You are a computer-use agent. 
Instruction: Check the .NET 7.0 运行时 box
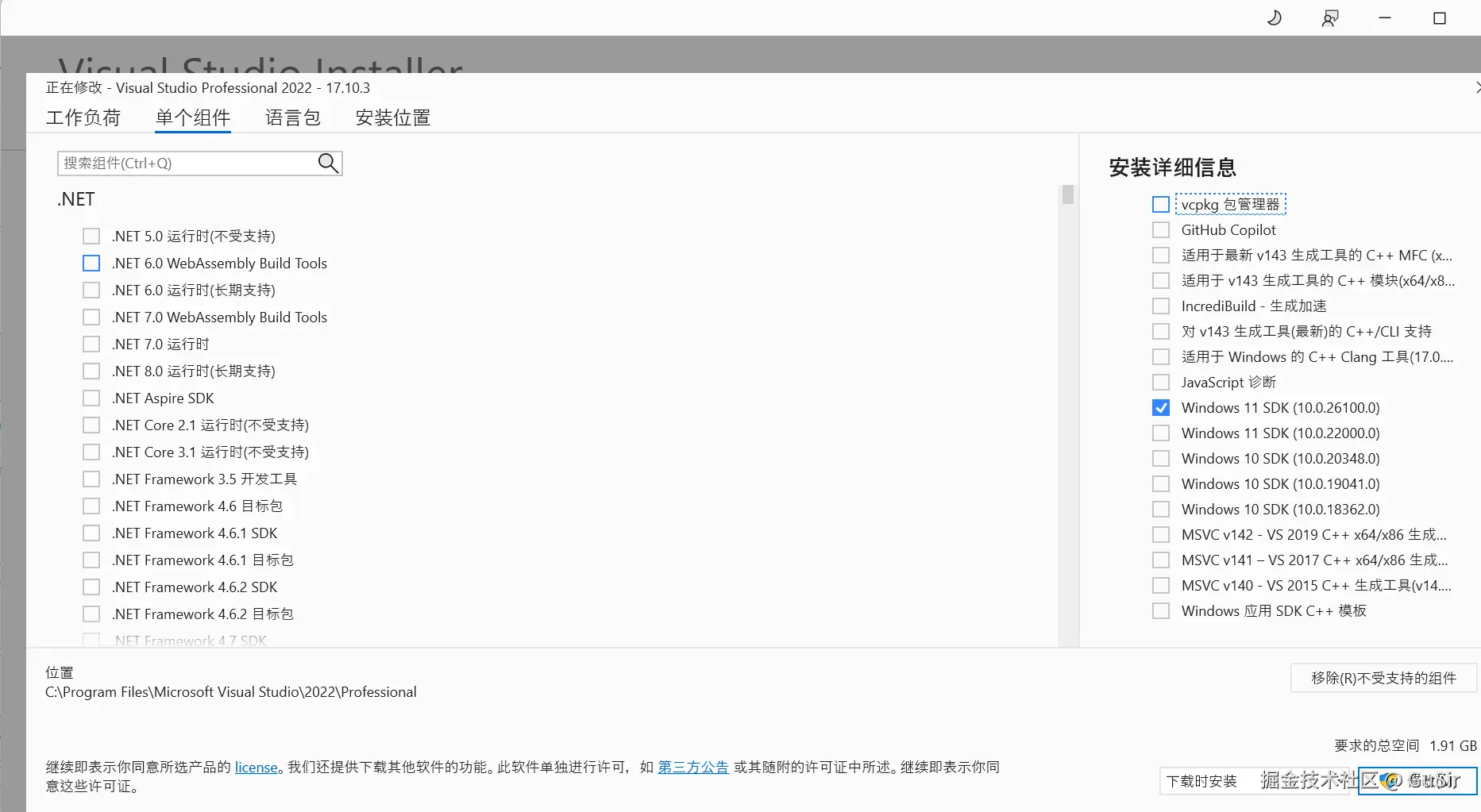(x=91, y=344)
